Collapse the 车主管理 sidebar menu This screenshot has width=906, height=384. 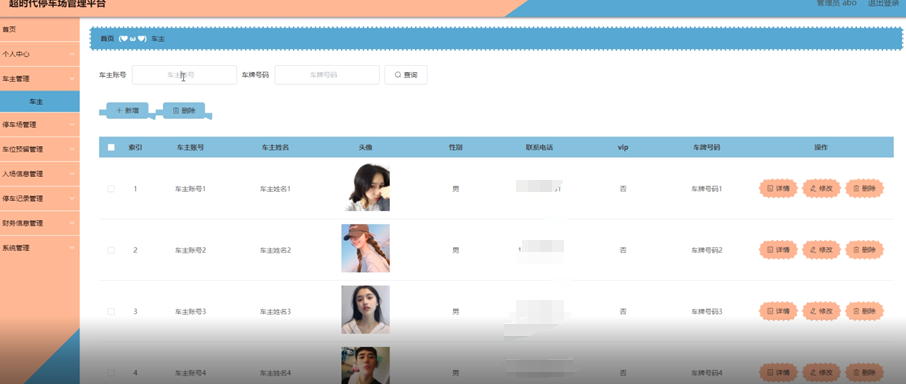(x=39, y=79)
